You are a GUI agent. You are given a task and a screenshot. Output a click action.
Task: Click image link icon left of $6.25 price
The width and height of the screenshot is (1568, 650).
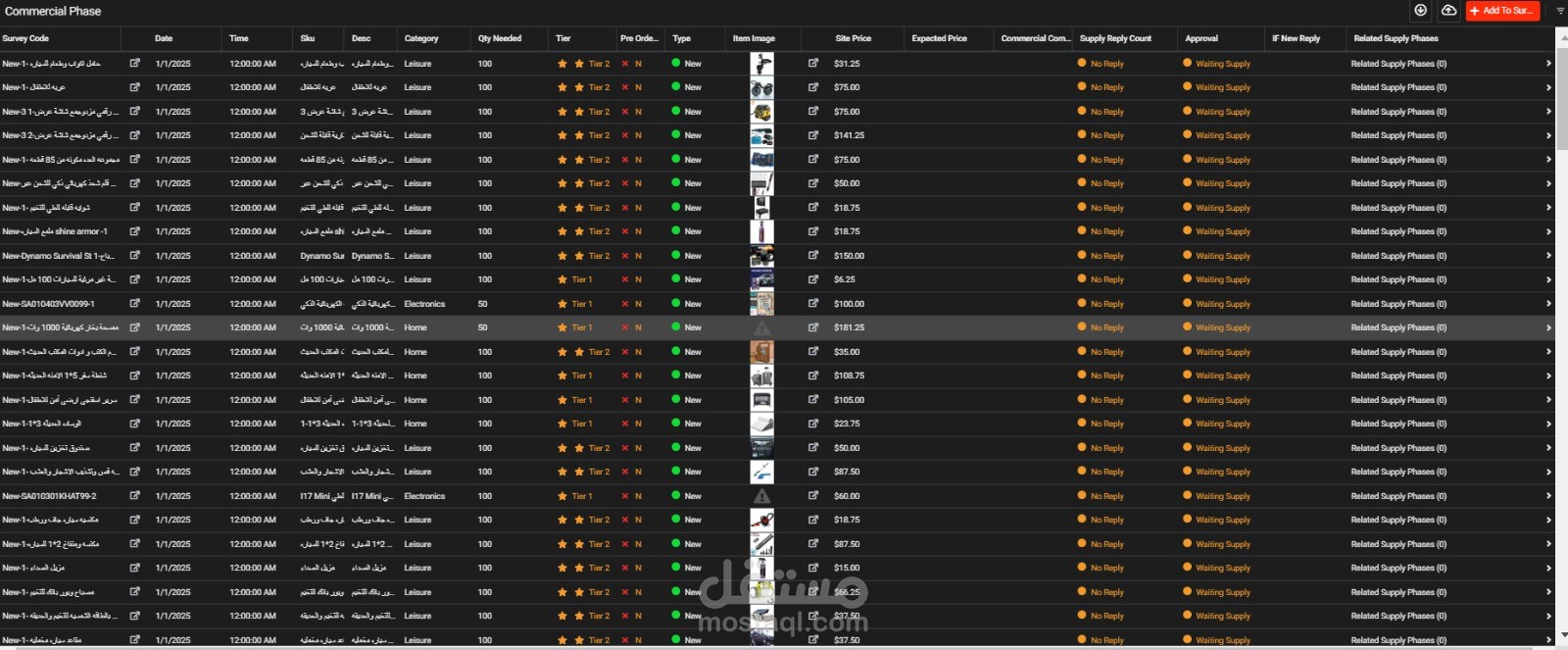813,279
